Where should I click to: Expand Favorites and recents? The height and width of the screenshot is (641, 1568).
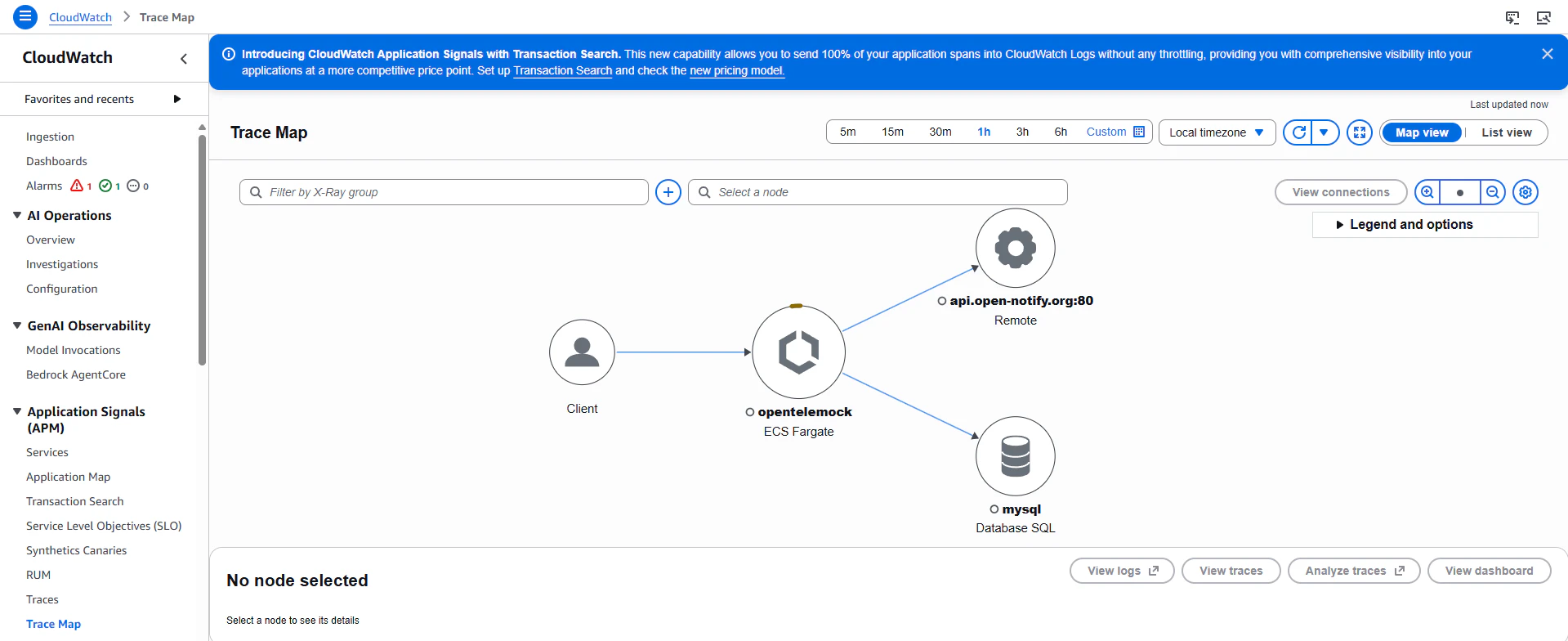(x=177, y=99)
